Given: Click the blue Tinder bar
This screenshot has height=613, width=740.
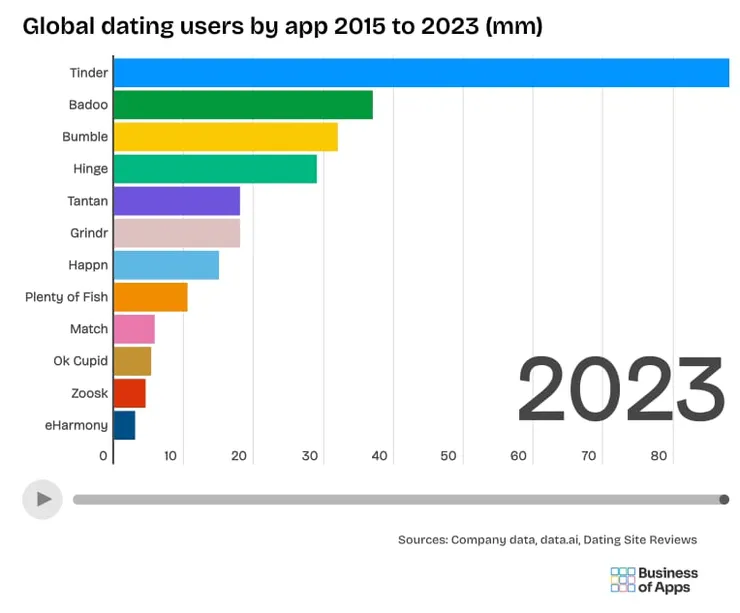Looking at the screenshot, I should 421,73.
